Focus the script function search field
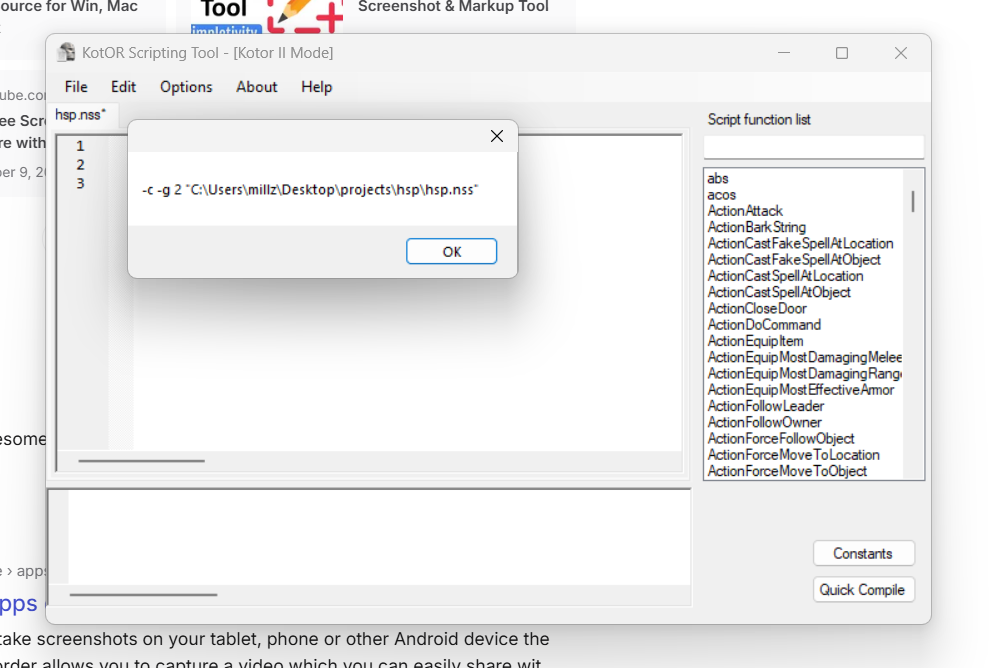Viewport: 991px width, 668px height. point(813,147)
